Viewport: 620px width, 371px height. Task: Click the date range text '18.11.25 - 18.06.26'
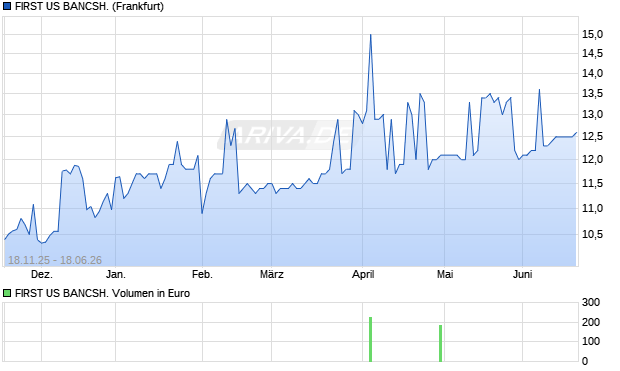pyautogui.click(x=55, y=260)
